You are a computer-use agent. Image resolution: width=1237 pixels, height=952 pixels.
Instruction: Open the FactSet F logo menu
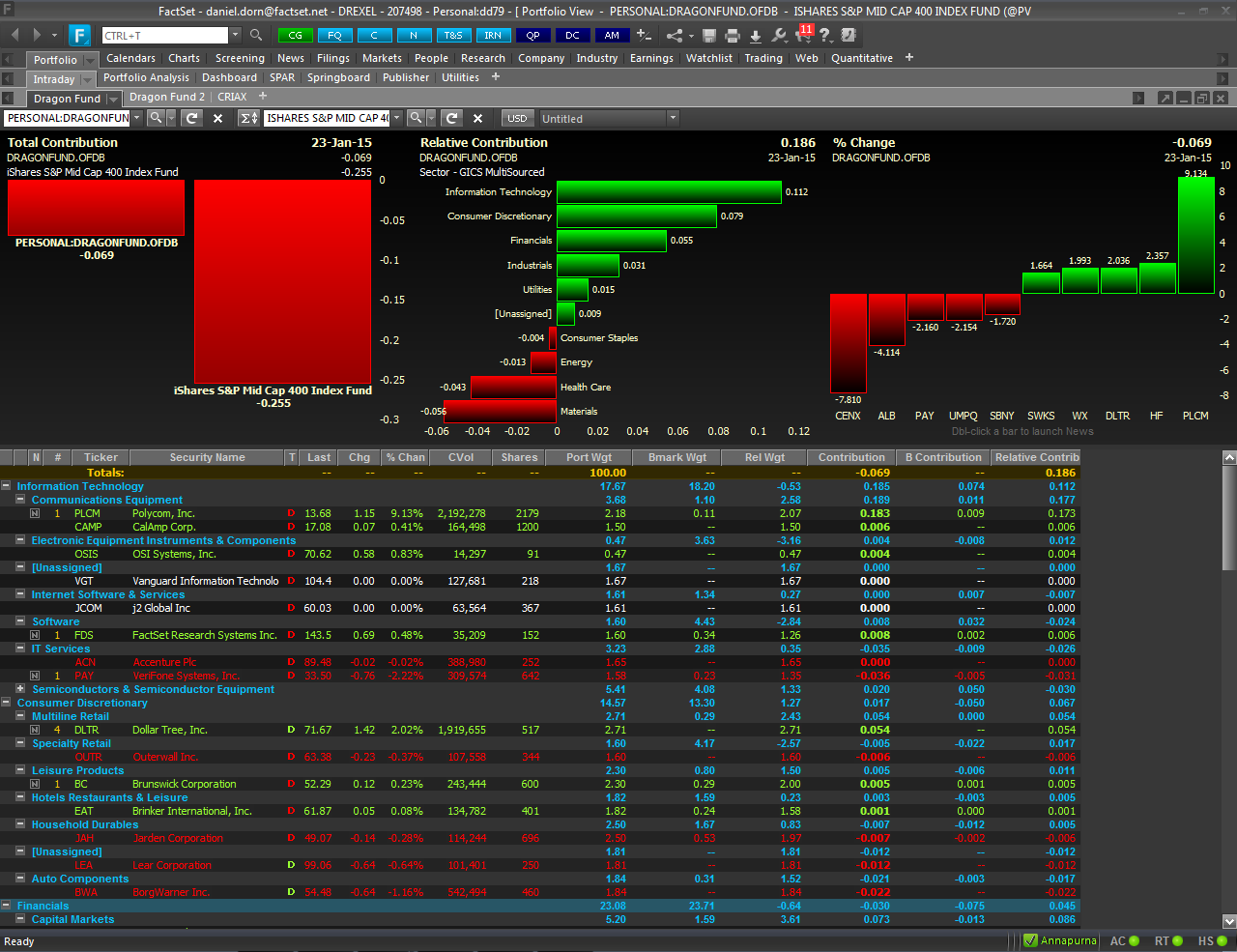[x=79, y=36]
